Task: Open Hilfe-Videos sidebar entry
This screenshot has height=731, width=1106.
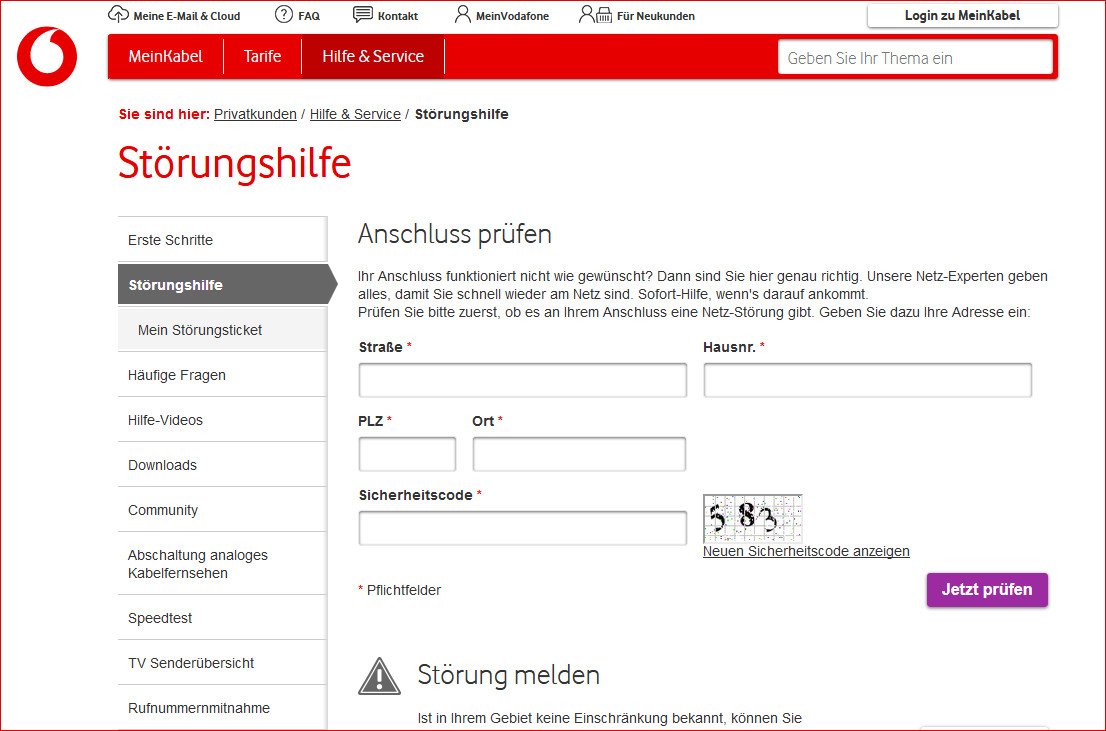Action: click(x=222, y=420)
